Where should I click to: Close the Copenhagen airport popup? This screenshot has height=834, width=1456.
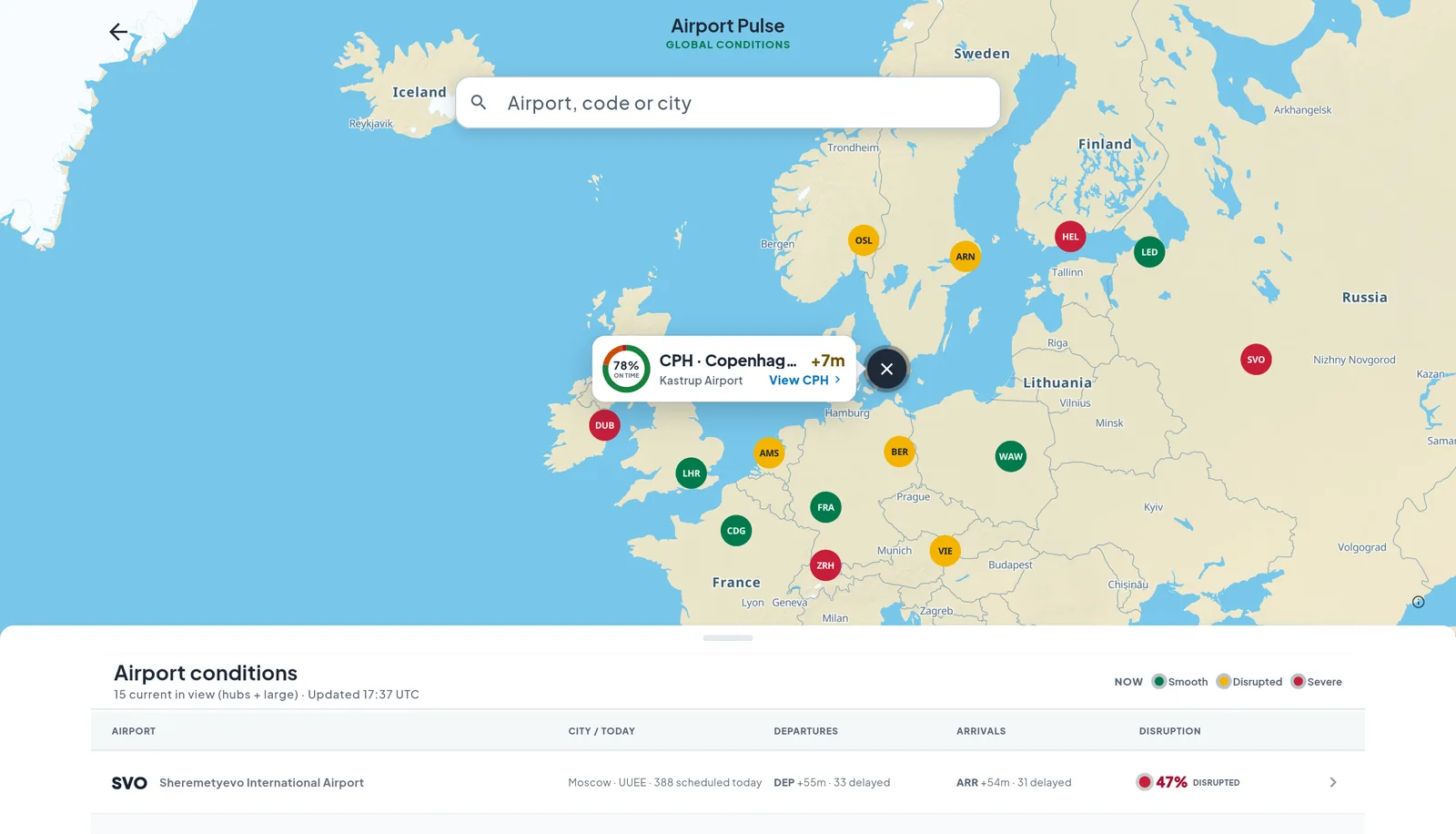pos(886,369)
